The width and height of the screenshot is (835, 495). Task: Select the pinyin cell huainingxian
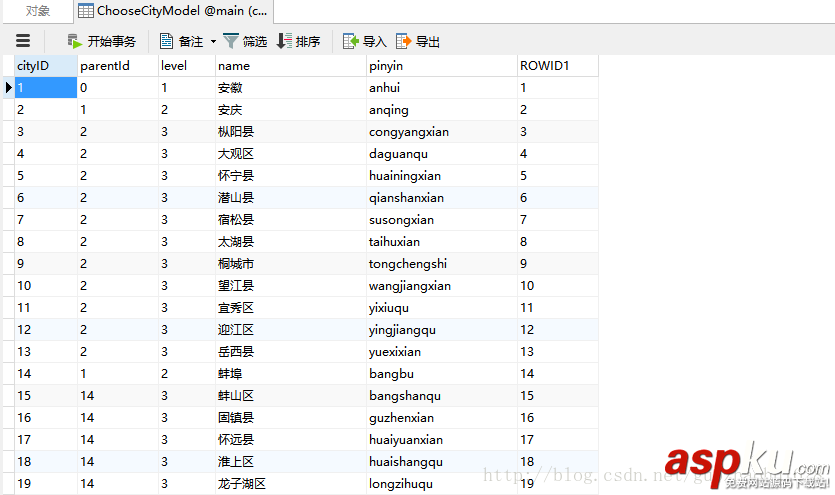tap(442, 176)
